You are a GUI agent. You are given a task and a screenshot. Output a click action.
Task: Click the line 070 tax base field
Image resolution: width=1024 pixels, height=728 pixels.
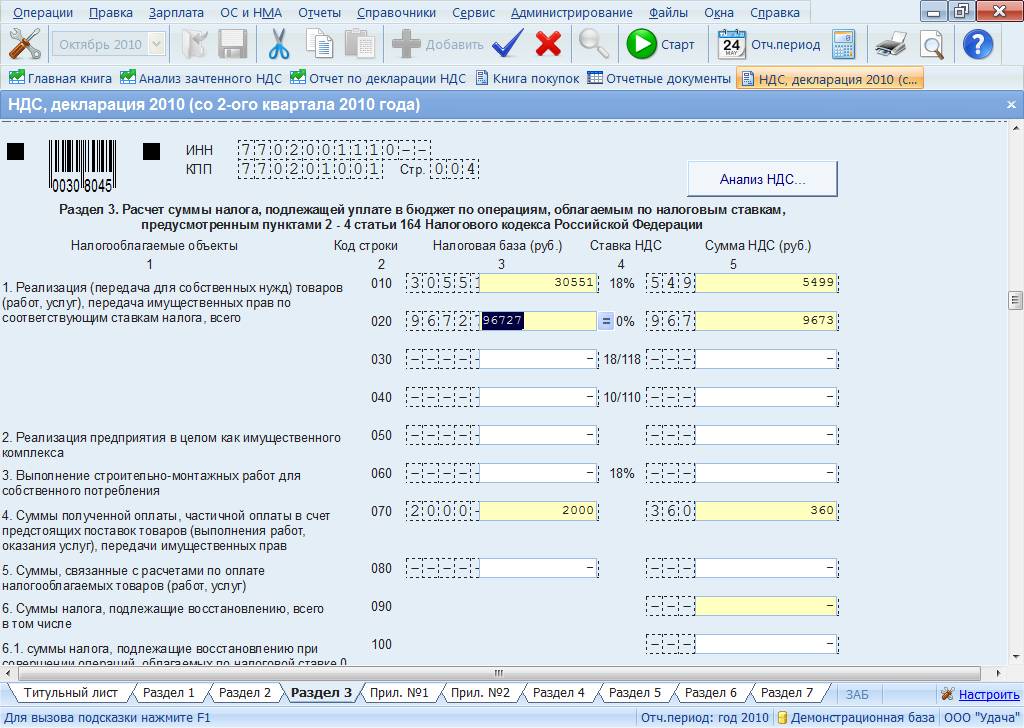coord(538,511)
